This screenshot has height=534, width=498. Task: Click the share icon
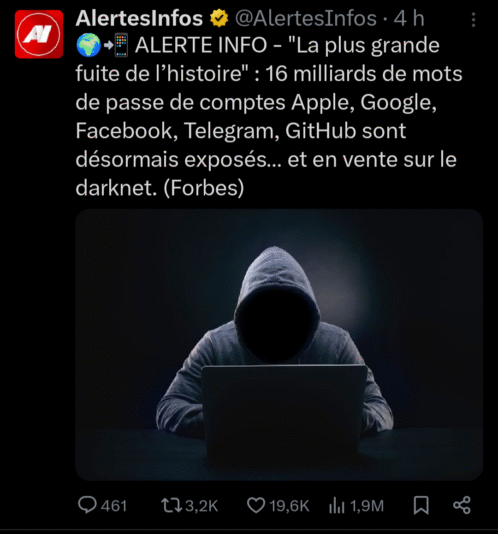coord(462,505)
